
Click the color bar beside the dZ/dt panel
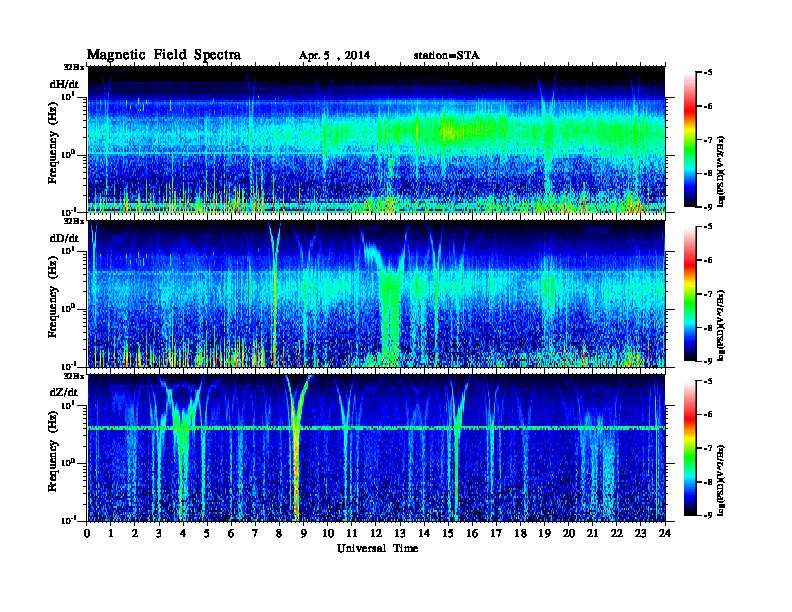coord(690,448)
